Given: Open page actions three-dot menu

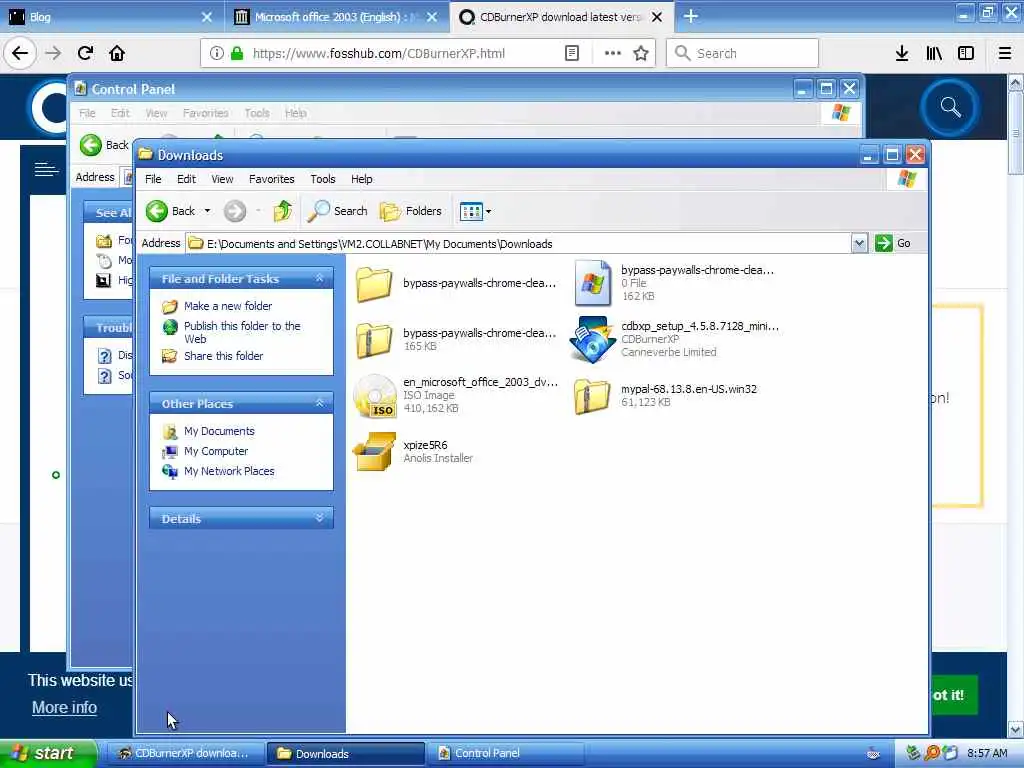Looking at the screenshot, I should click(x=613, y=53).
